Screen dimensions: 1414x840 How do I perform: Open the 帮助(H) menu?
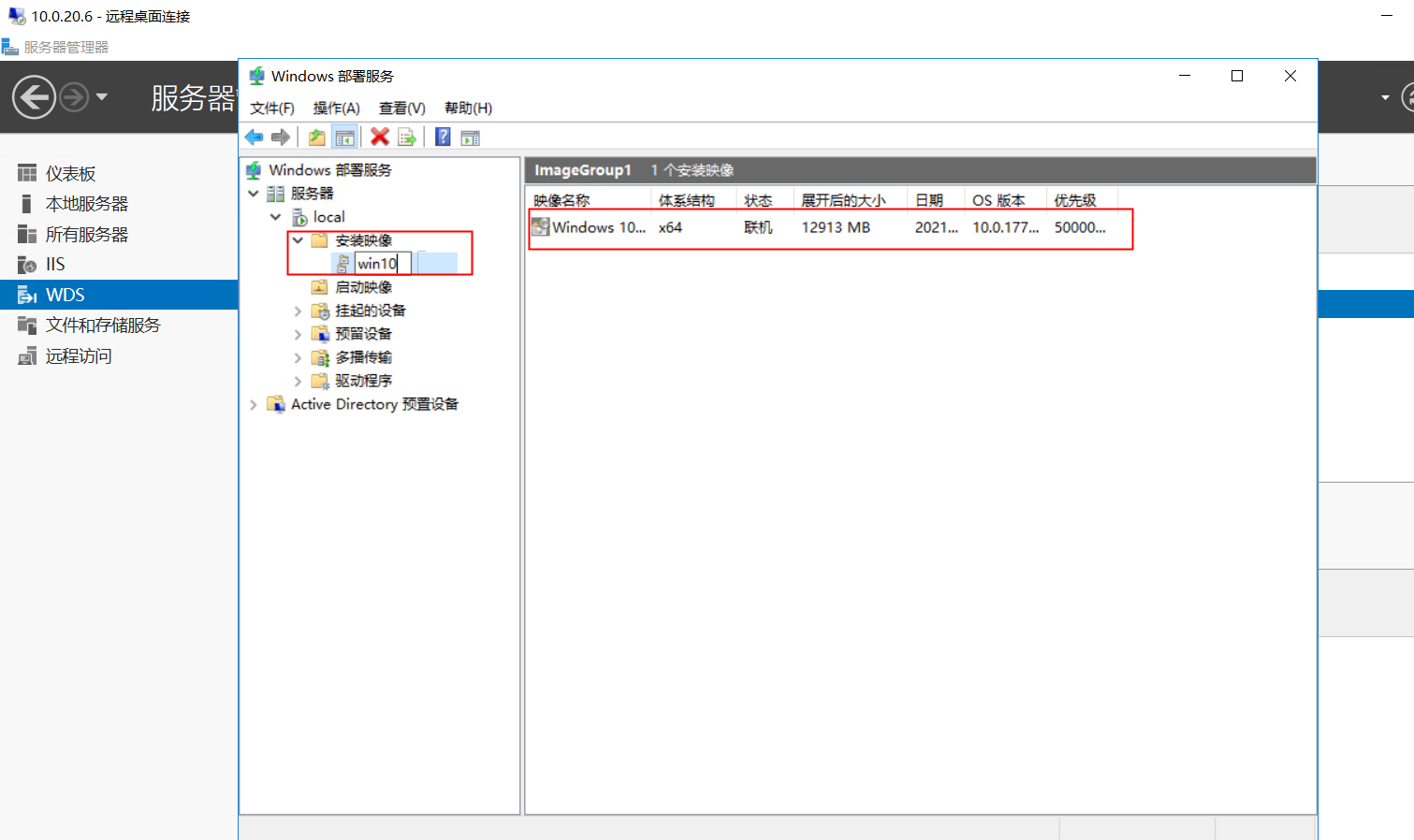pyautogui.click(x=468, y=108)
